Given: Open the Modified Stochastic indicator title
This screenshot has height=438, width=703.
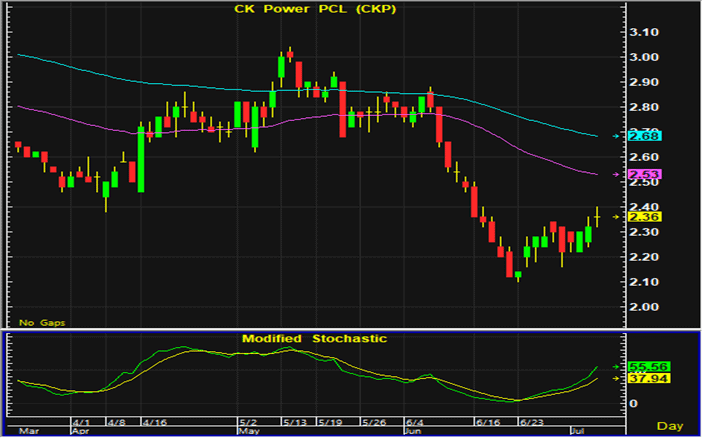Looking at the screenshot, I should (x=314, y=339).
